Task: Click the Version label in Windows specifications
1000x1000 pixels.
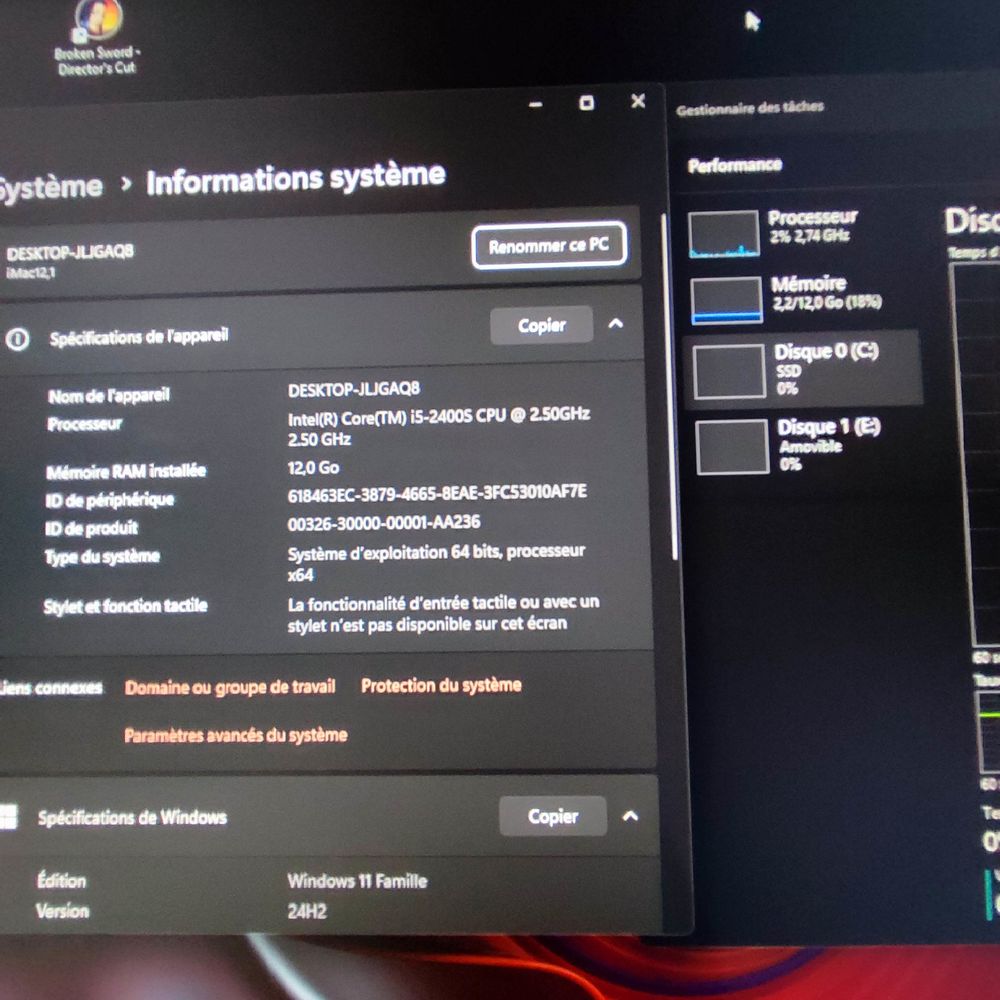Action: [x=62, y=910]
